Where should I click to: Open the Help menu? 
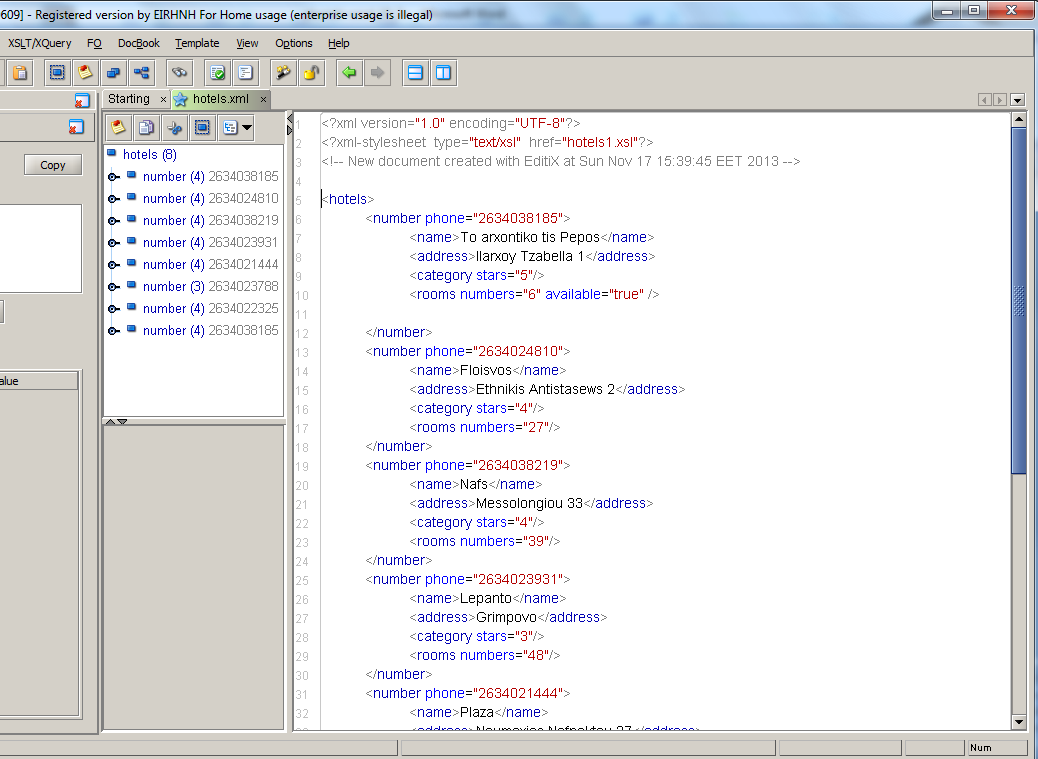[338, 43]
